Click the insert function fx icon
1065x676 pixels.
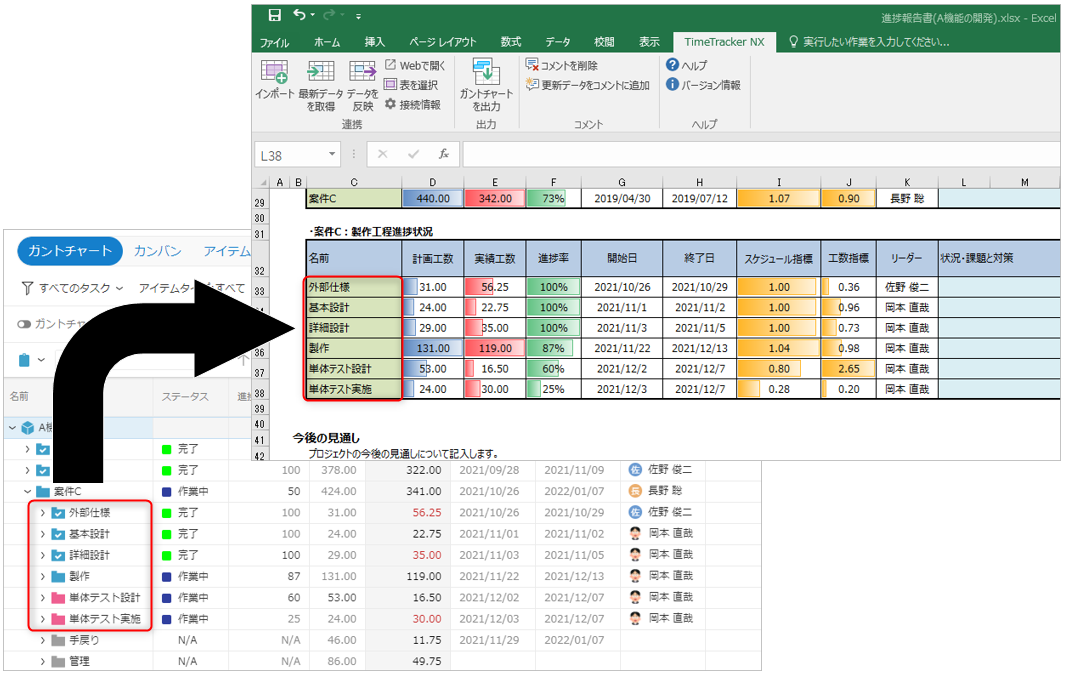443,155
